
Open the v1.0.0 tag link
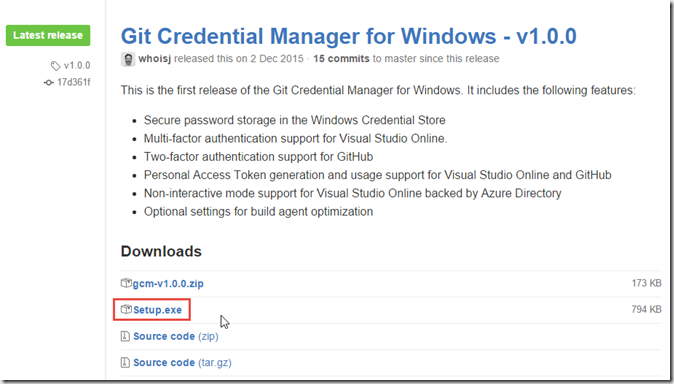coord(77,66)
